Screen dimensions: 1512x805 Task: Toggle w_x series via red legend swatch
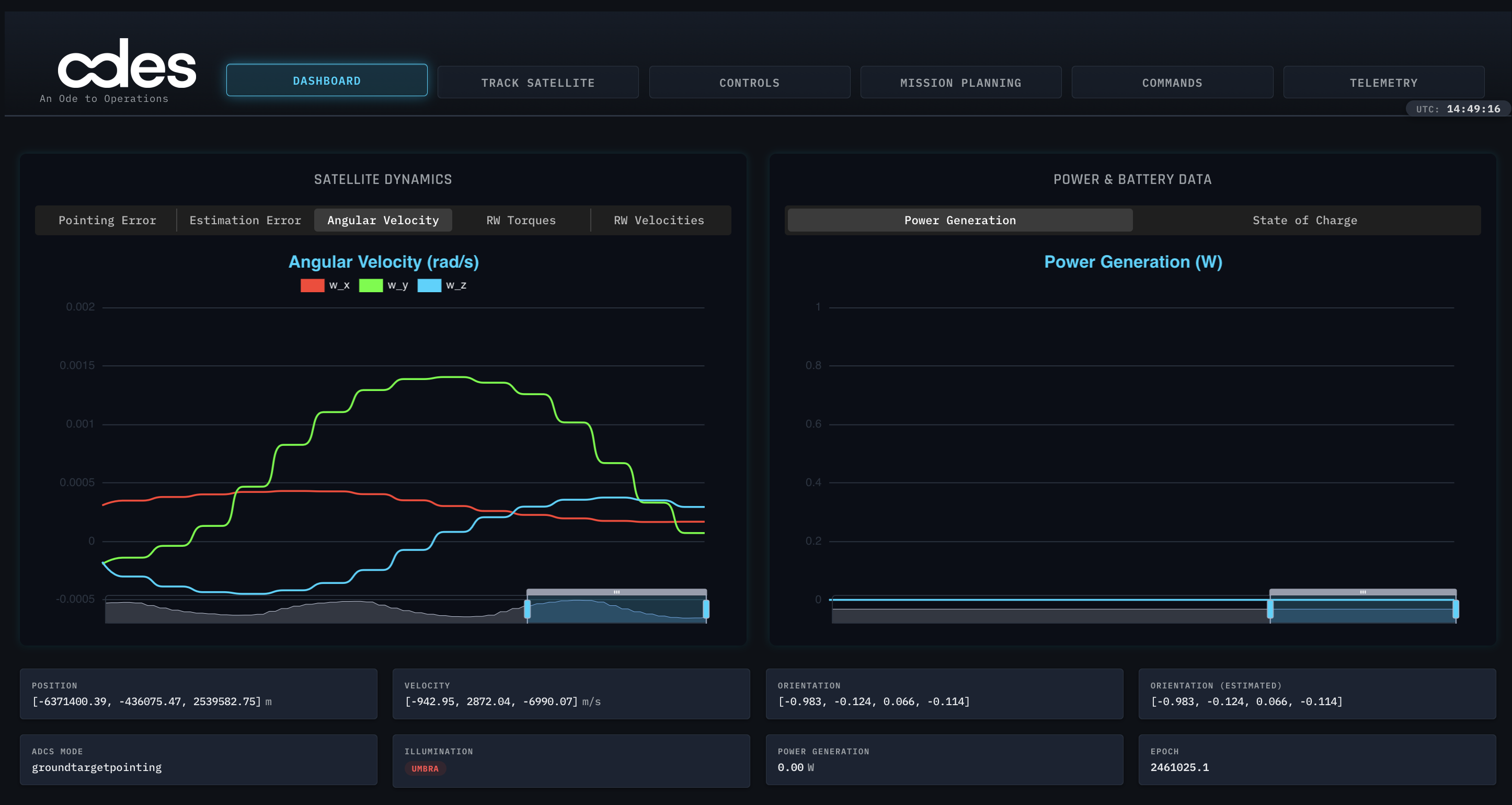coord(312,286)
